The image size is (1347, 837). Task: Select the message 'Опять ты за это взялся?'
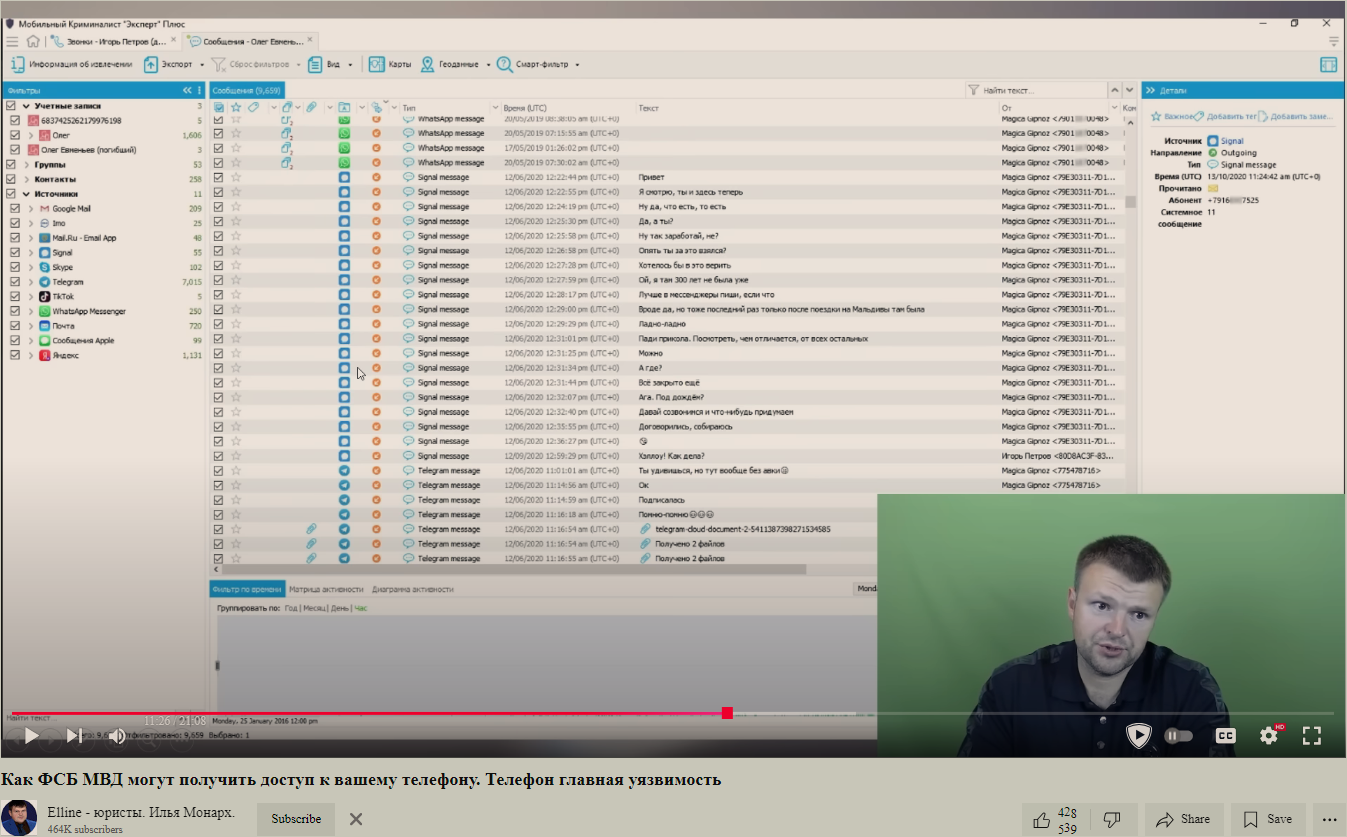click(682, 250)
